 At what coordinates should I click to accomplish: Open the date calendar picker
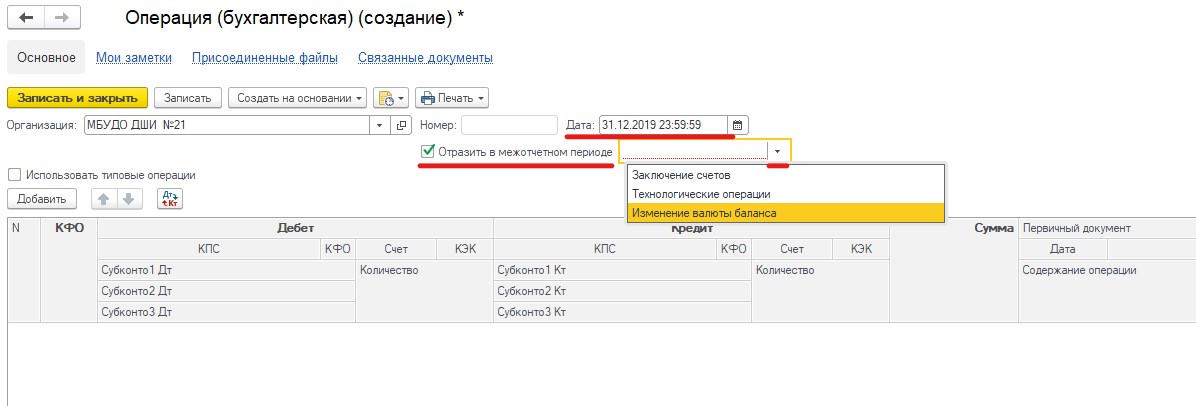click(x=738, y=125)
